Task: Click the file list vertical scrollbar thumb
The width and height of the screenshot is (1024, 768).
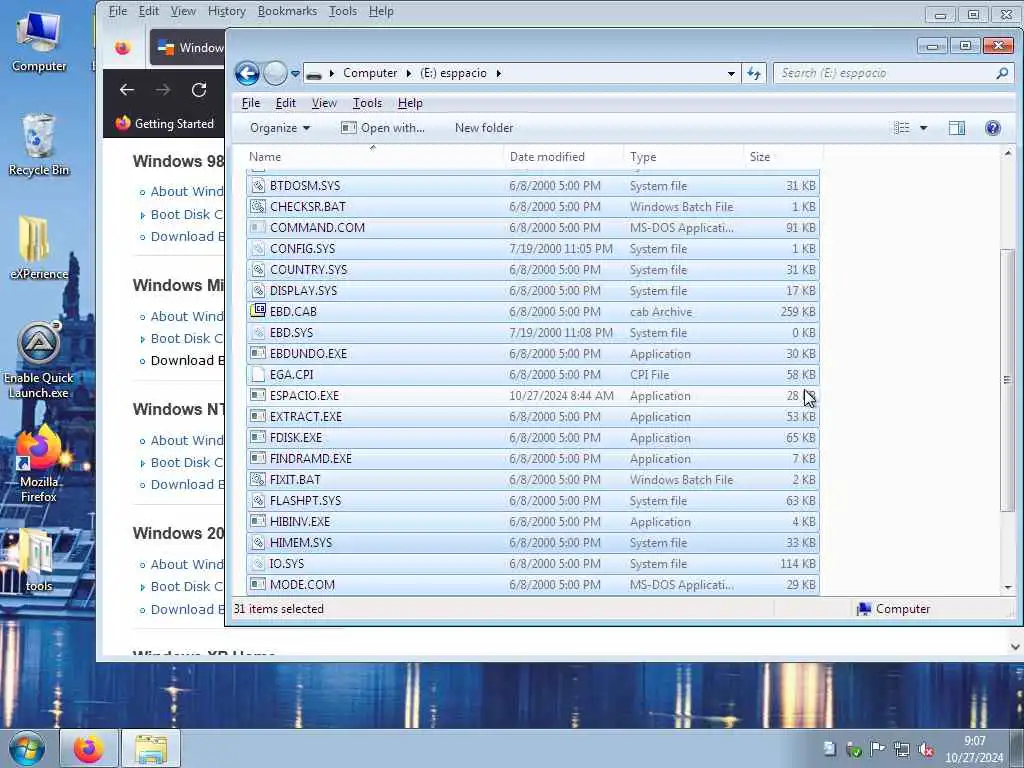Action: coord(1008,380)
